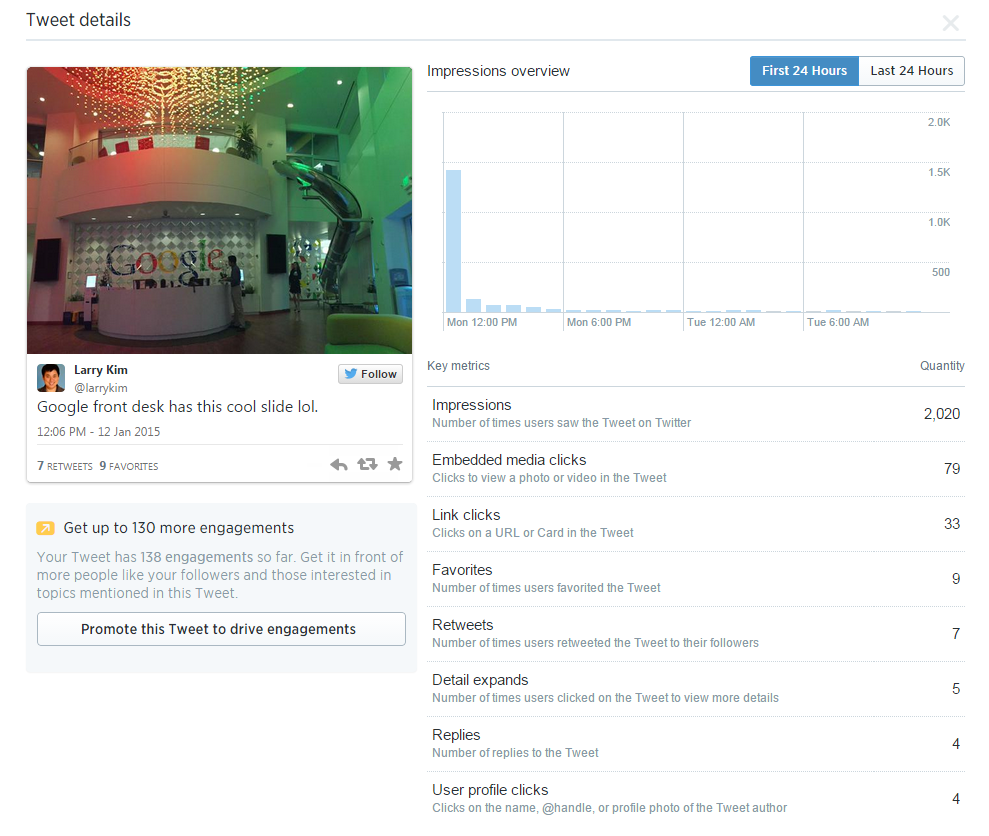This screenshot has width=989, height=836.
Task: Click the Number of replies to the Tweet description
Action: click(x=515, y=753)
